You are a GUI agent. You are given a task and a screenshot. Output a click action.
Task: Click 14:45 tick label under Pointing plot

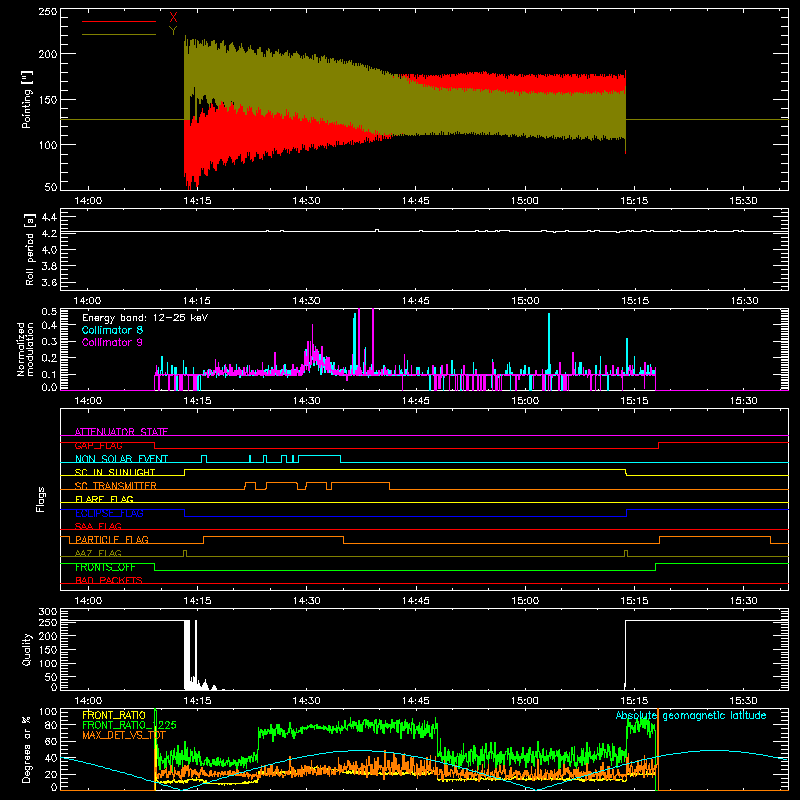click(x=415, y=201)
